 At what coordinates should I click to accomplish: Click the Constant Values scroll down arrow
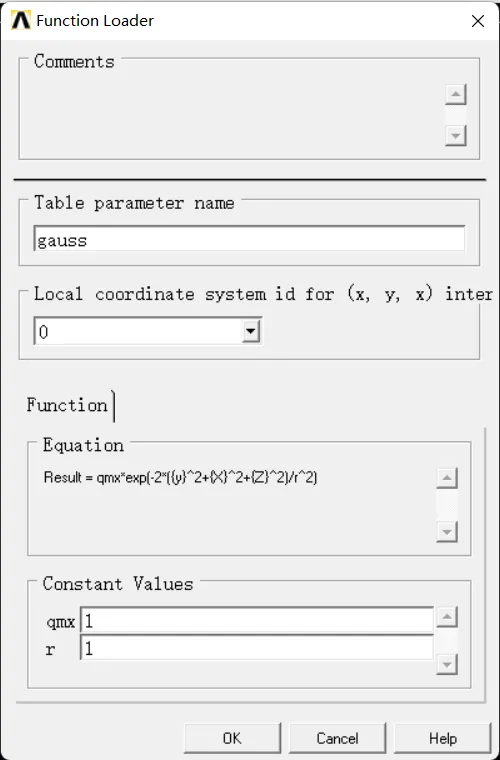tap(447, 664)
